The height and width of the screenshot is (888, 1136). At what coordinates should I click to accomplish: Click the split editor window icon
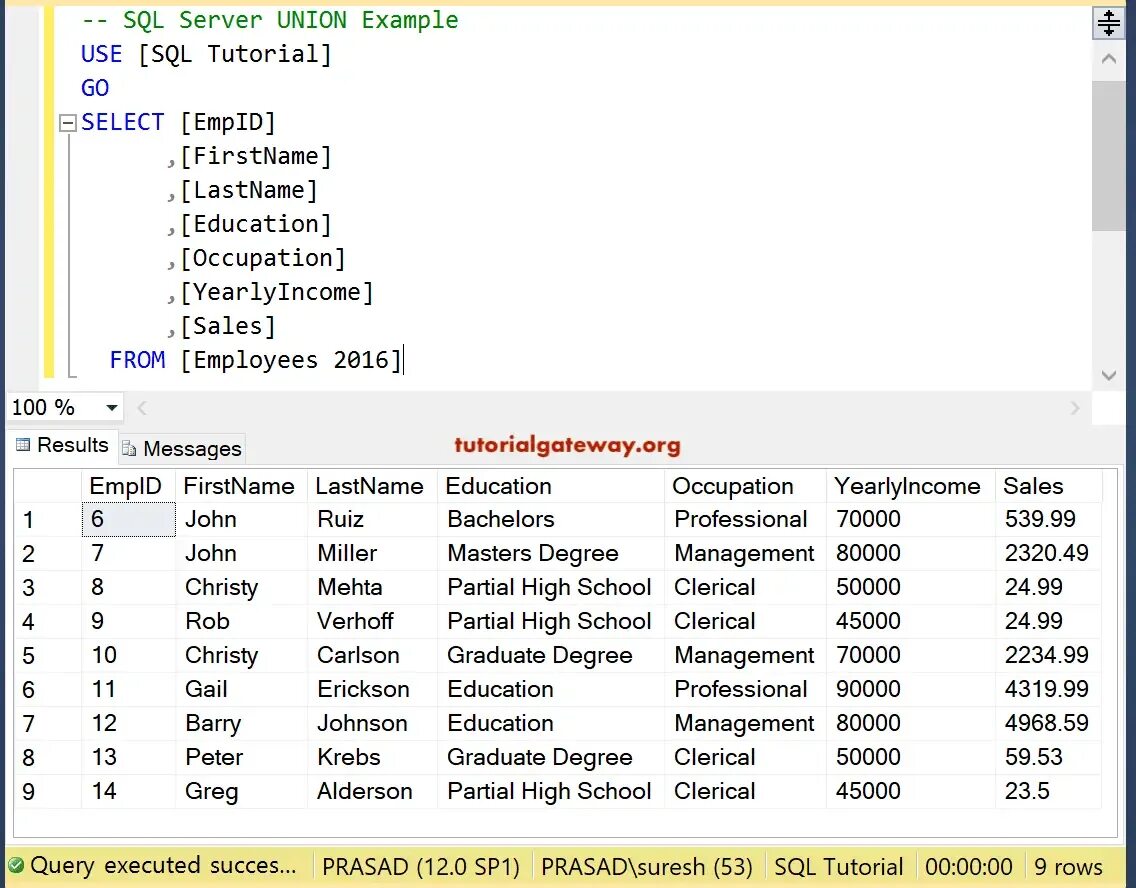click(1108, 22)
